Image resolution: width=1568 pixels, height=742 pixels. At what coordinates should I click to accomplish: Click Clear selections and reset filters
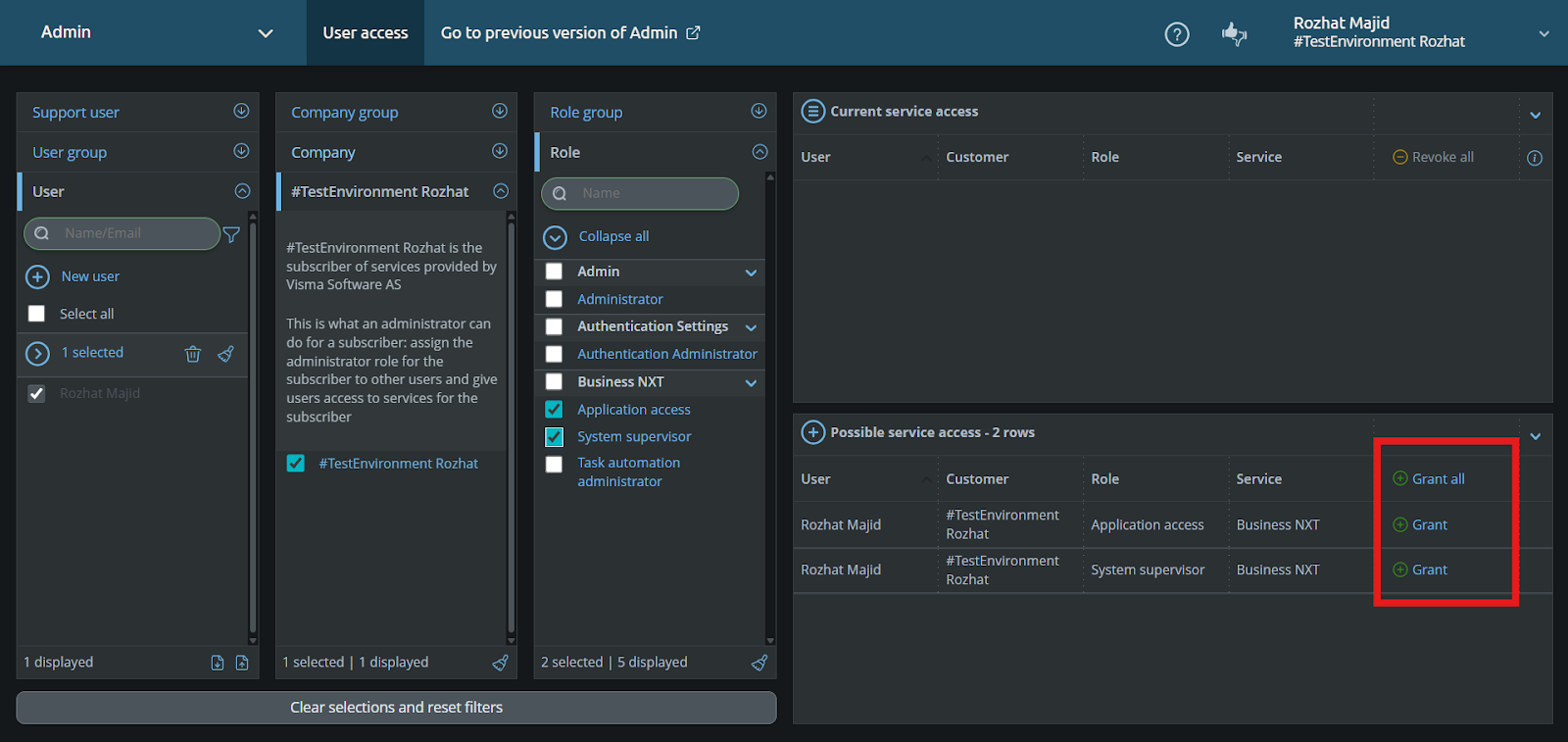click(397, 708)
